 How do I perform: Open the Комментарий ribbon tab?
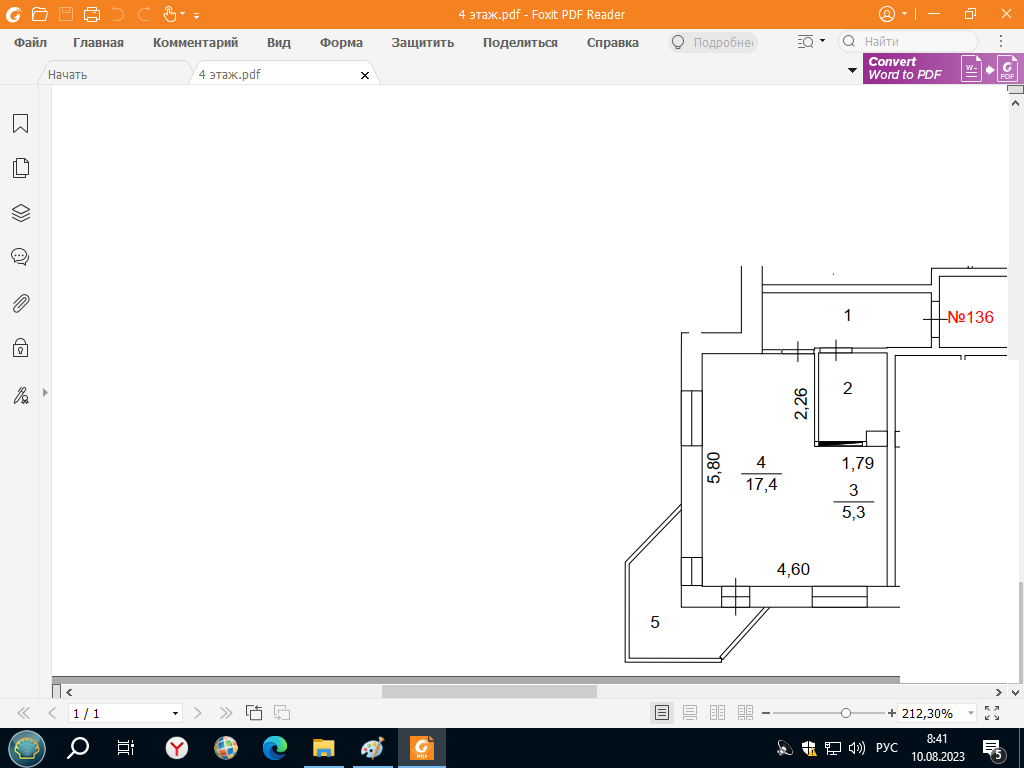tap(195, 42)
